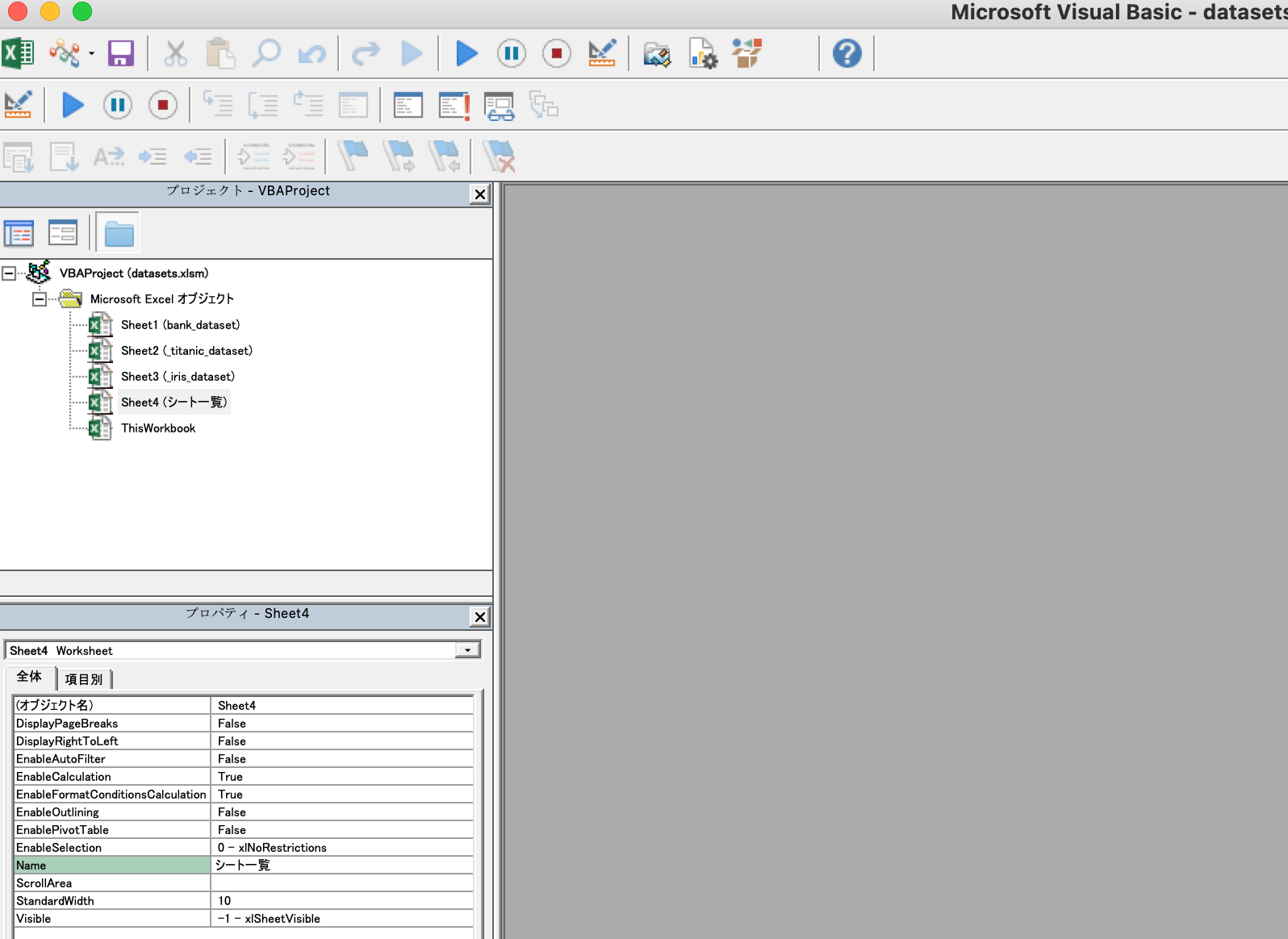This screenshot has height=939, width=1288.
Task: Open the Immediate Window icon
Action: 408,105
